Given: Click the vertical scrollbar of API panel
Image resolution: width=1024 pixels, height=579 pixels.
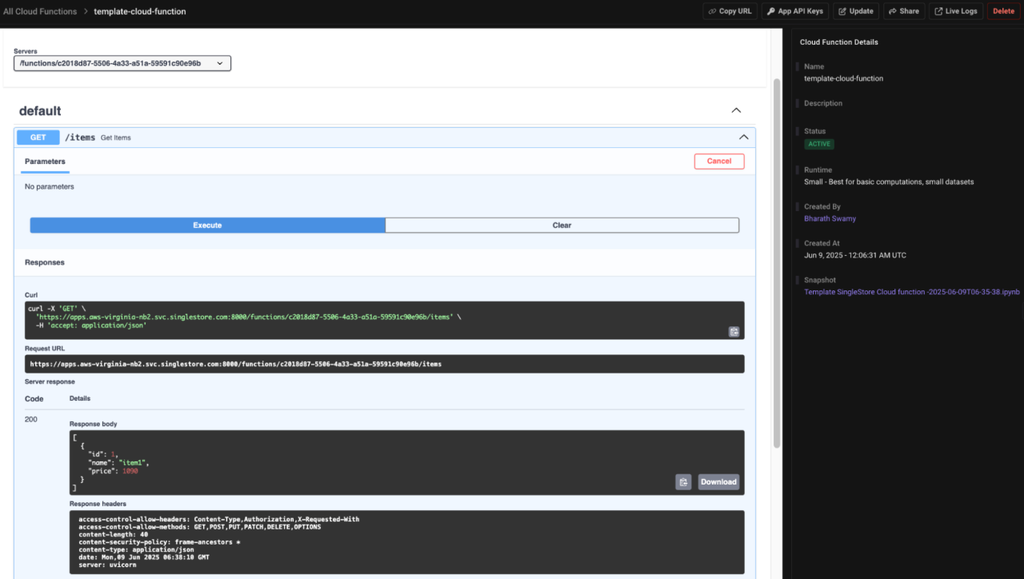Looking at the screenshot, I should [777, 263].
